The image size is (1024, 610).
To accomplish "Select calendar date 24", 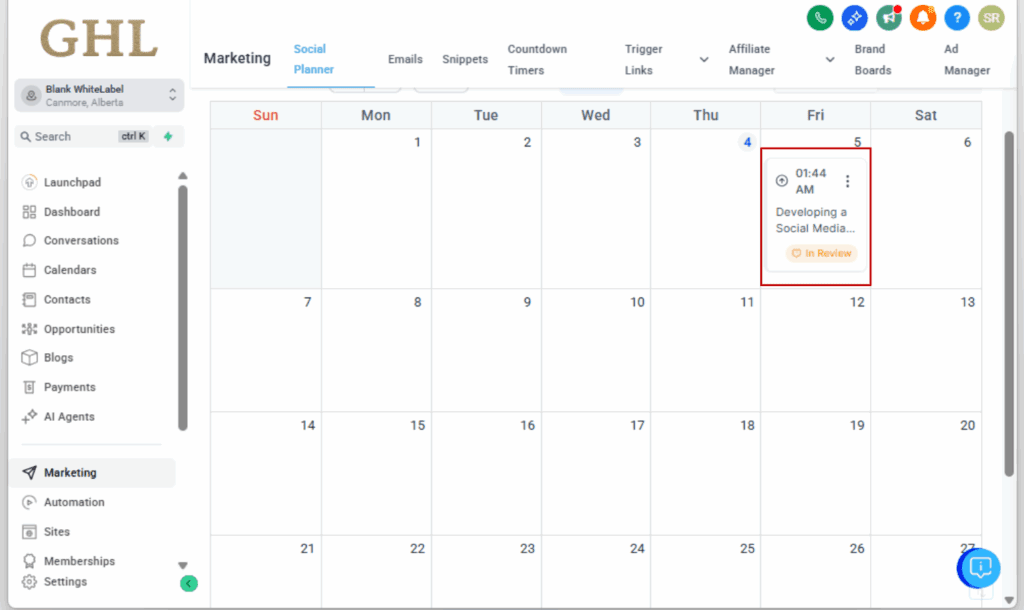I will point(637,549).
